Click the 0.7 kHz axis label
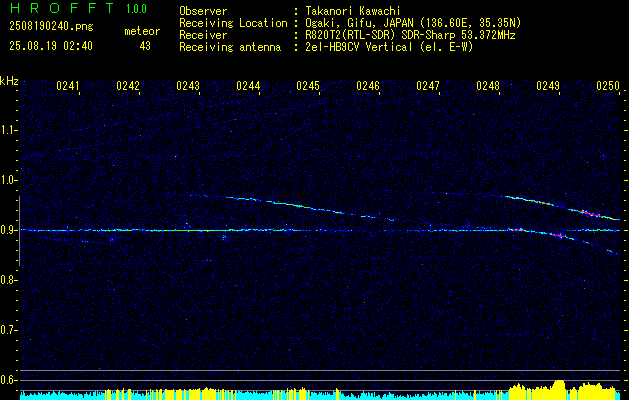629x400 pixels. (8, 330)
